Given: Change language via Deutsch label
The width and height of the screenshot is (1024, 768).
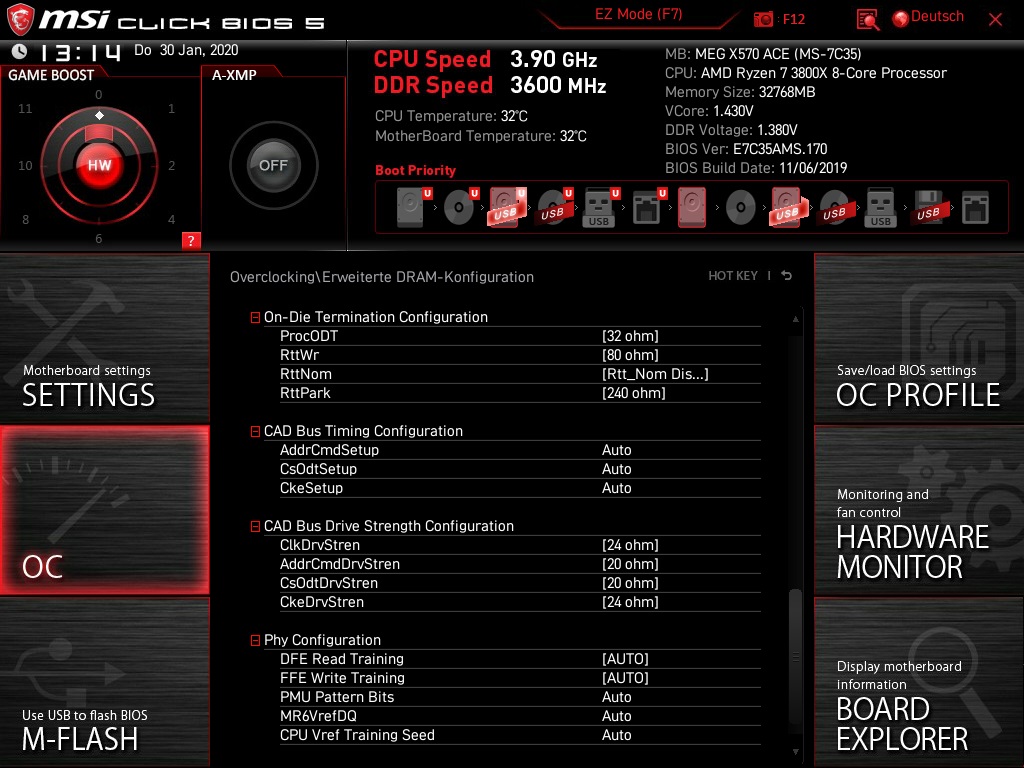Looking at the screenshot, I should [937, 16].
